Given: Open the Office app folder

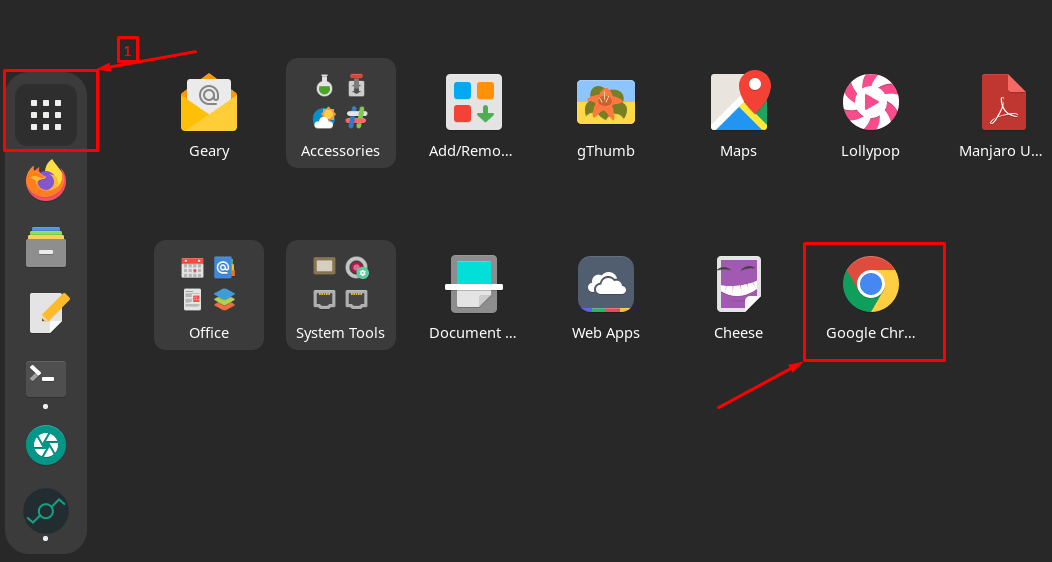Looking at the screenshot, I should tap(209, 295).
